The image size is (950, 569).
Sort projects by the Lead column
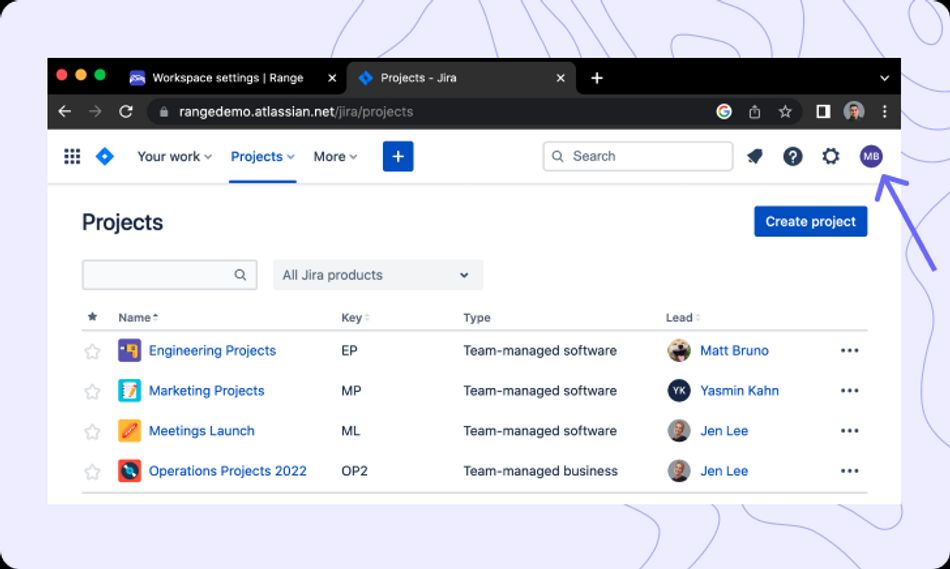[x=683, y=318]
